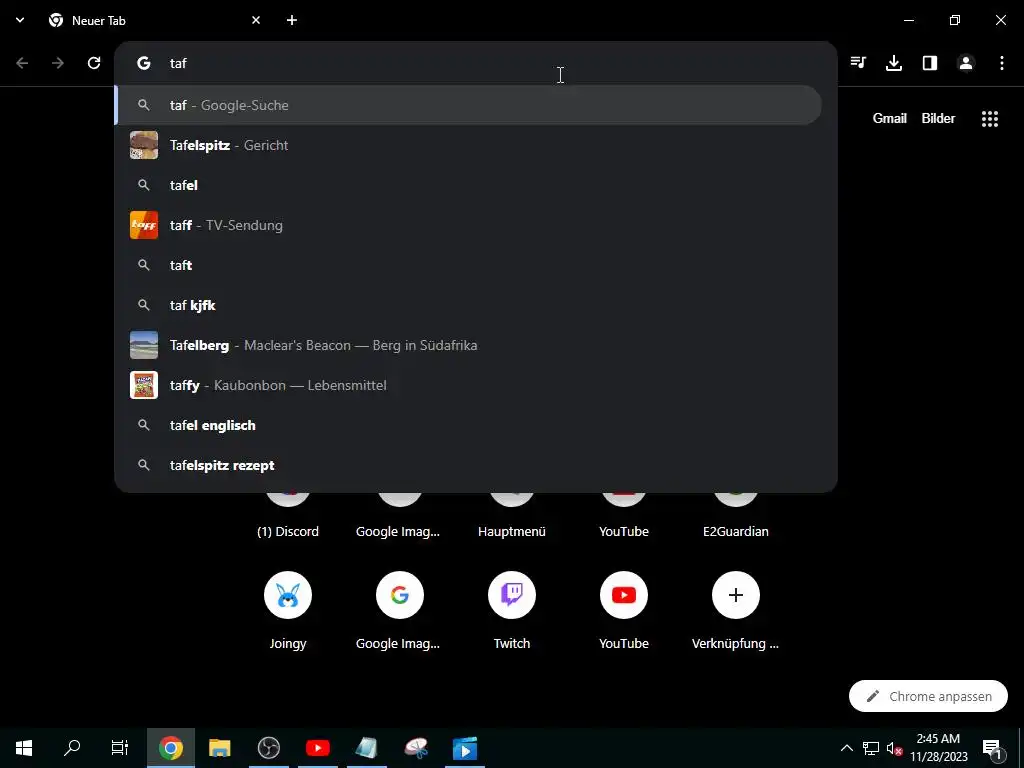This screenshot has width=1024, height=768.
Task: Open the profile avatar icon
Action: [x=966, y=63]
